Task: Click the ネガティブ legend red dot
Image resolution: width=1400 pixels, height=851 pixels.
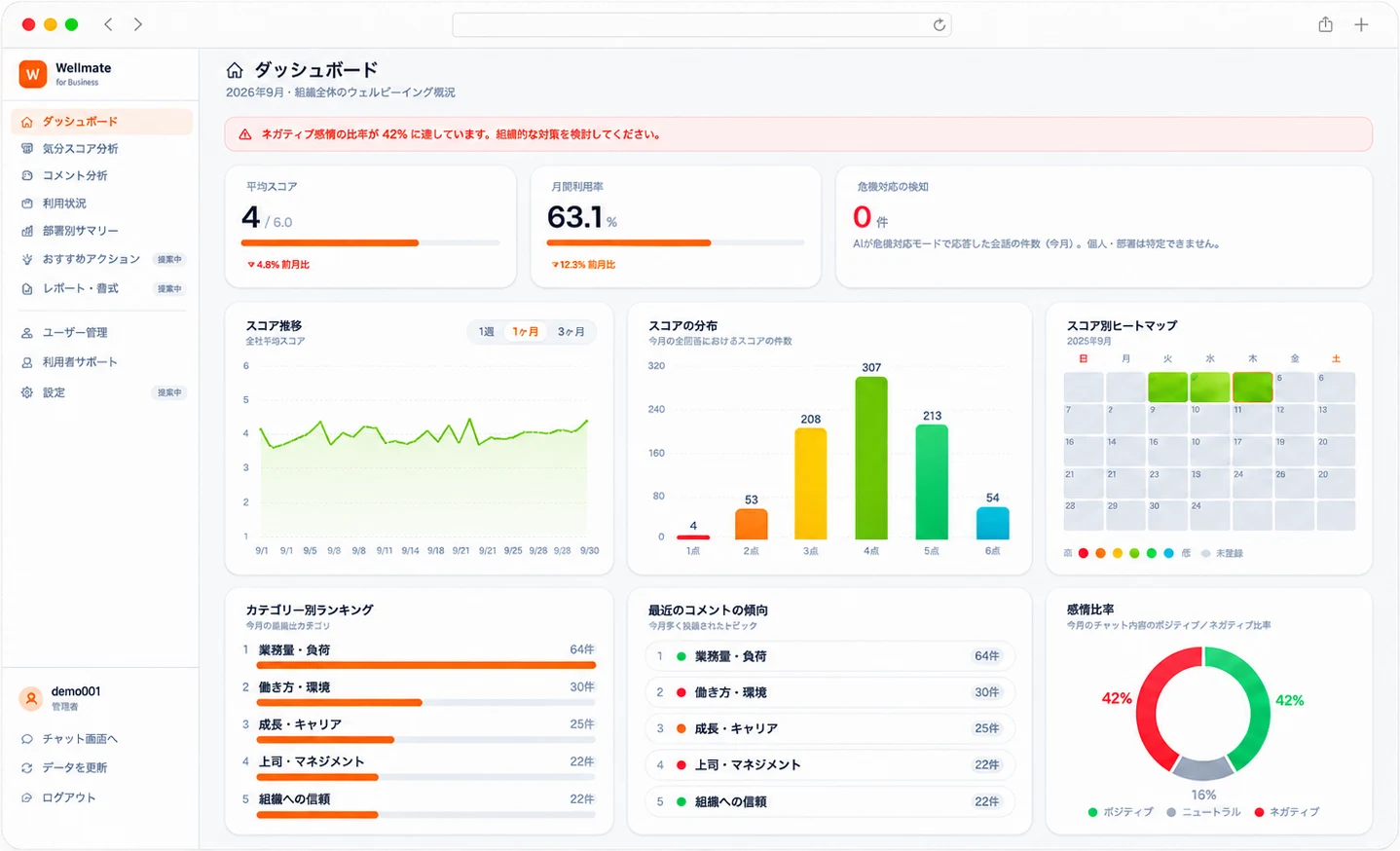Action: [1259, 812]
